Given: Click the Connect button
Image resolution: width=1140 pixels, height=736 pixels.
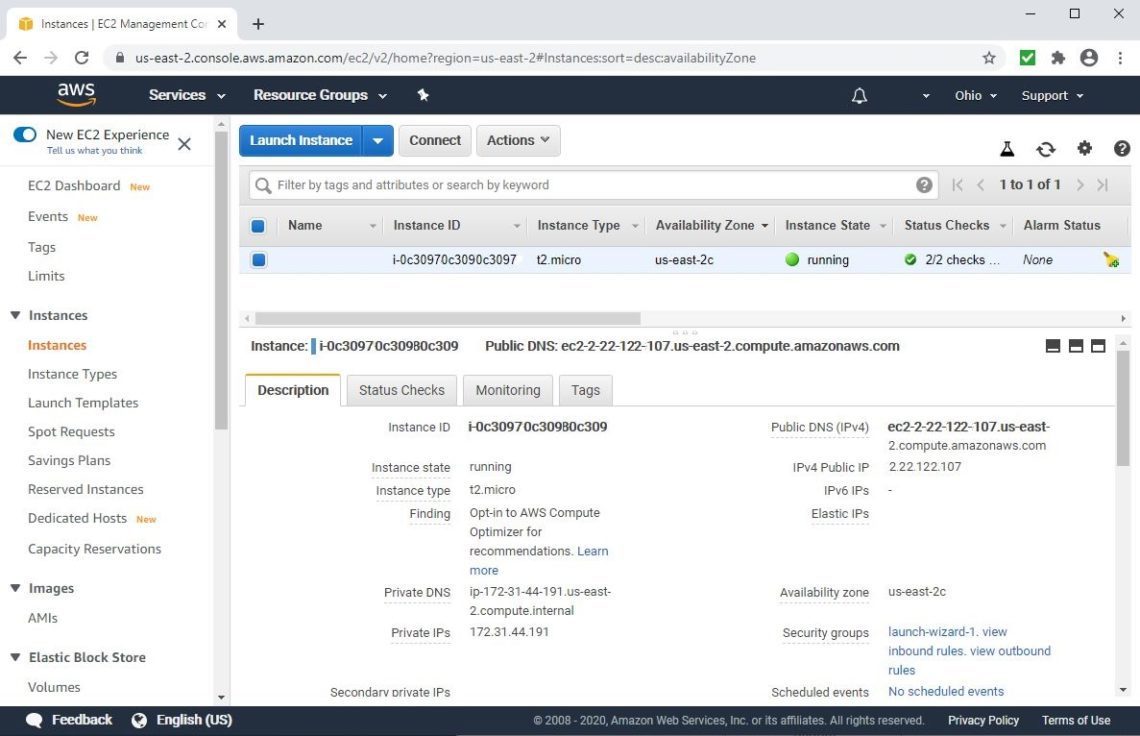Looking at the screenshot, I should [435, 140].
